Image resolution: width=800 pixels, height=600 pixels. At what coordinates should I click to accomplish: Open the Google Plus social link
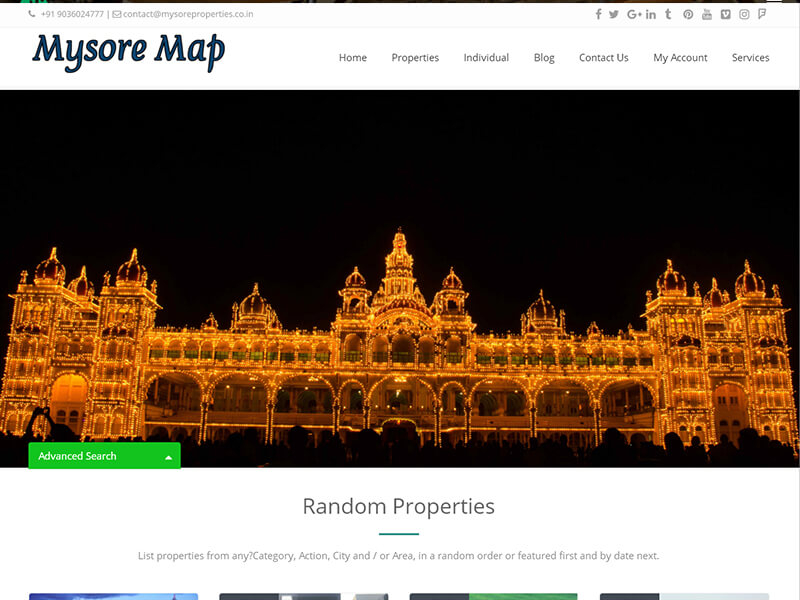coord(634,14)
